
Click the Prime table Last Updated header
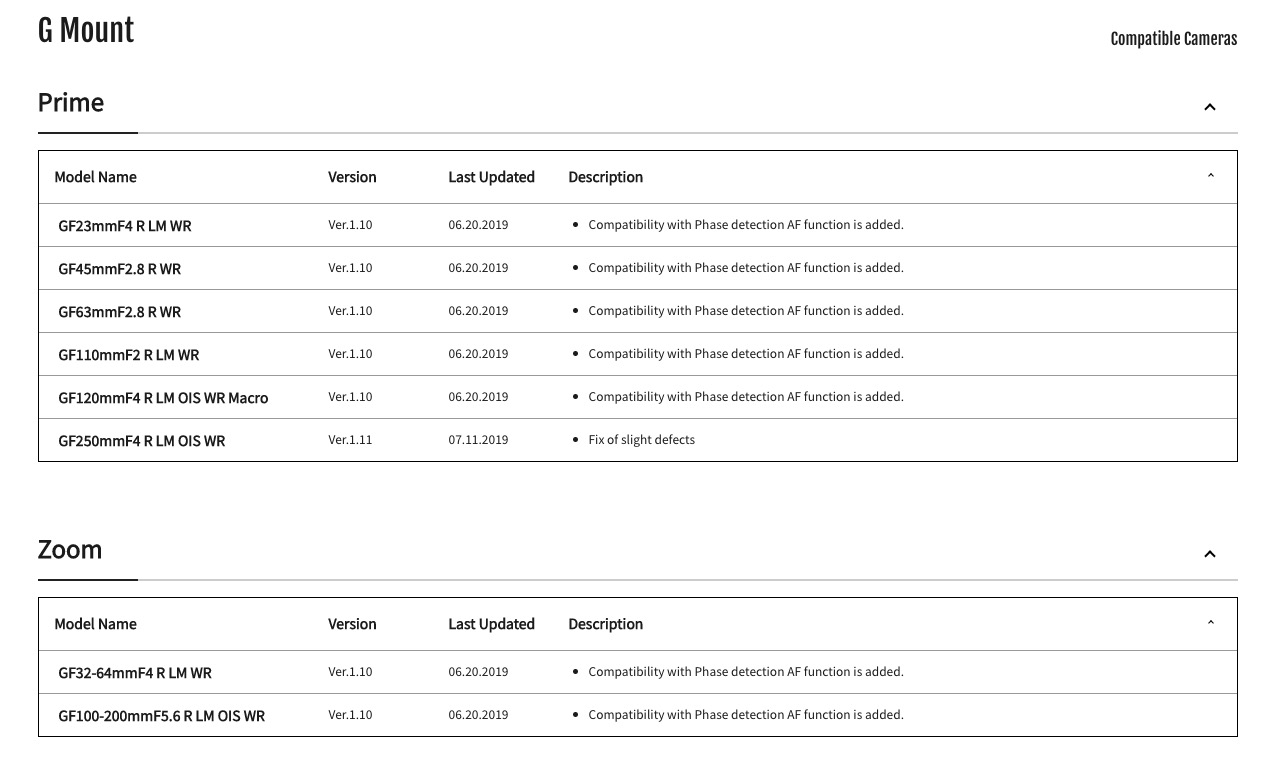pyautogui.click(x=491, y=177)
